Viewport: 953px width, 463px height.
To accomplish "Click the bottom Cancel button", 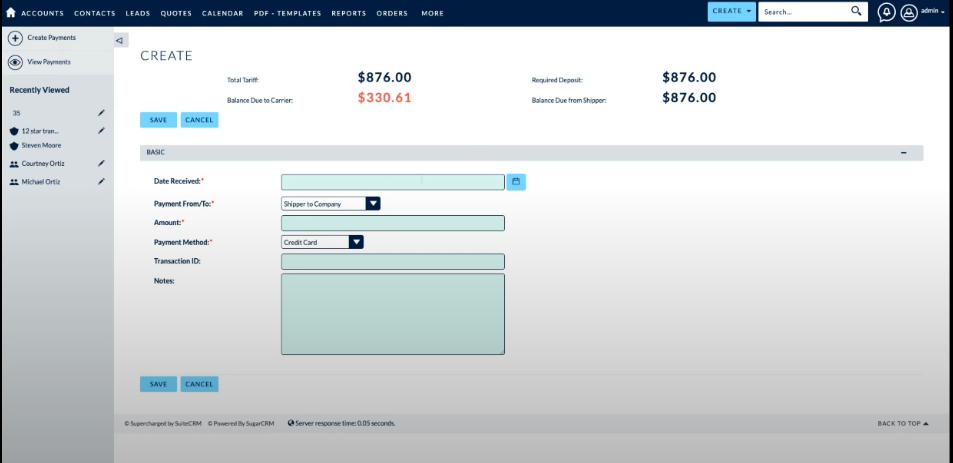I will (199, 384).
